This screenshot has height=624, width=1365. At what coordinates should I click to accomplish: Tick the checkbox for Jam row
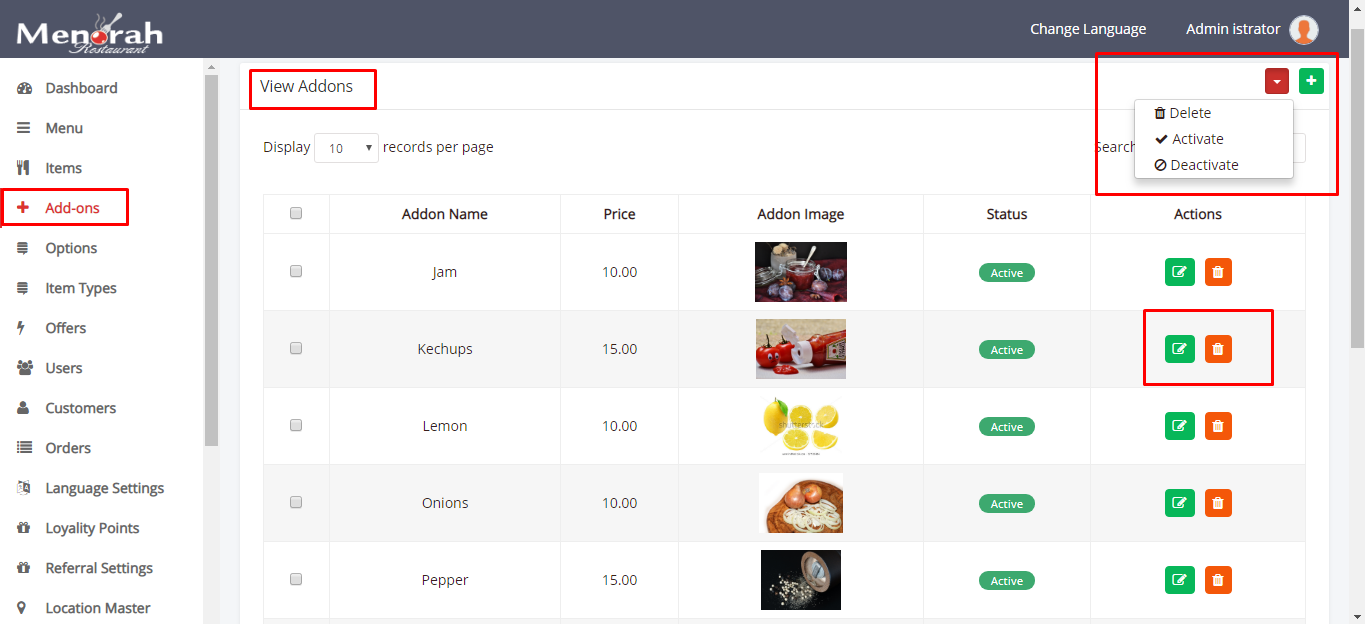tap(296, 271)
